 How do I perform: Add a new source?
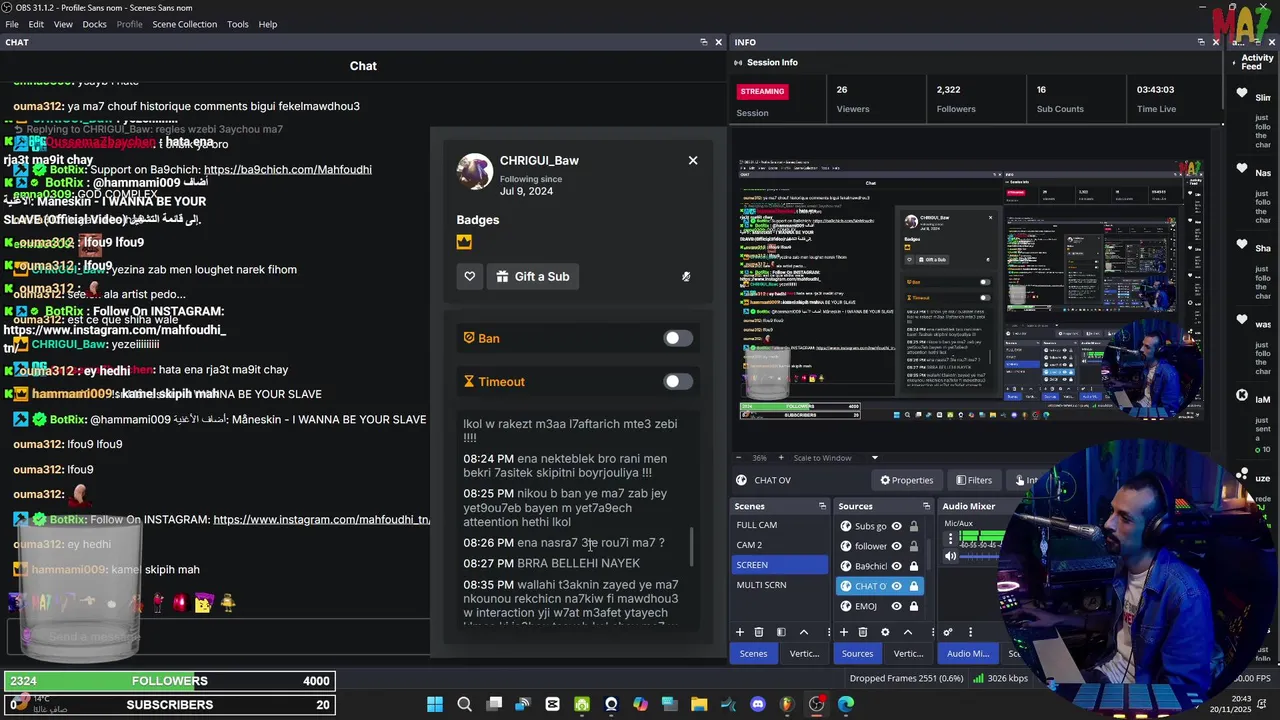844,632
